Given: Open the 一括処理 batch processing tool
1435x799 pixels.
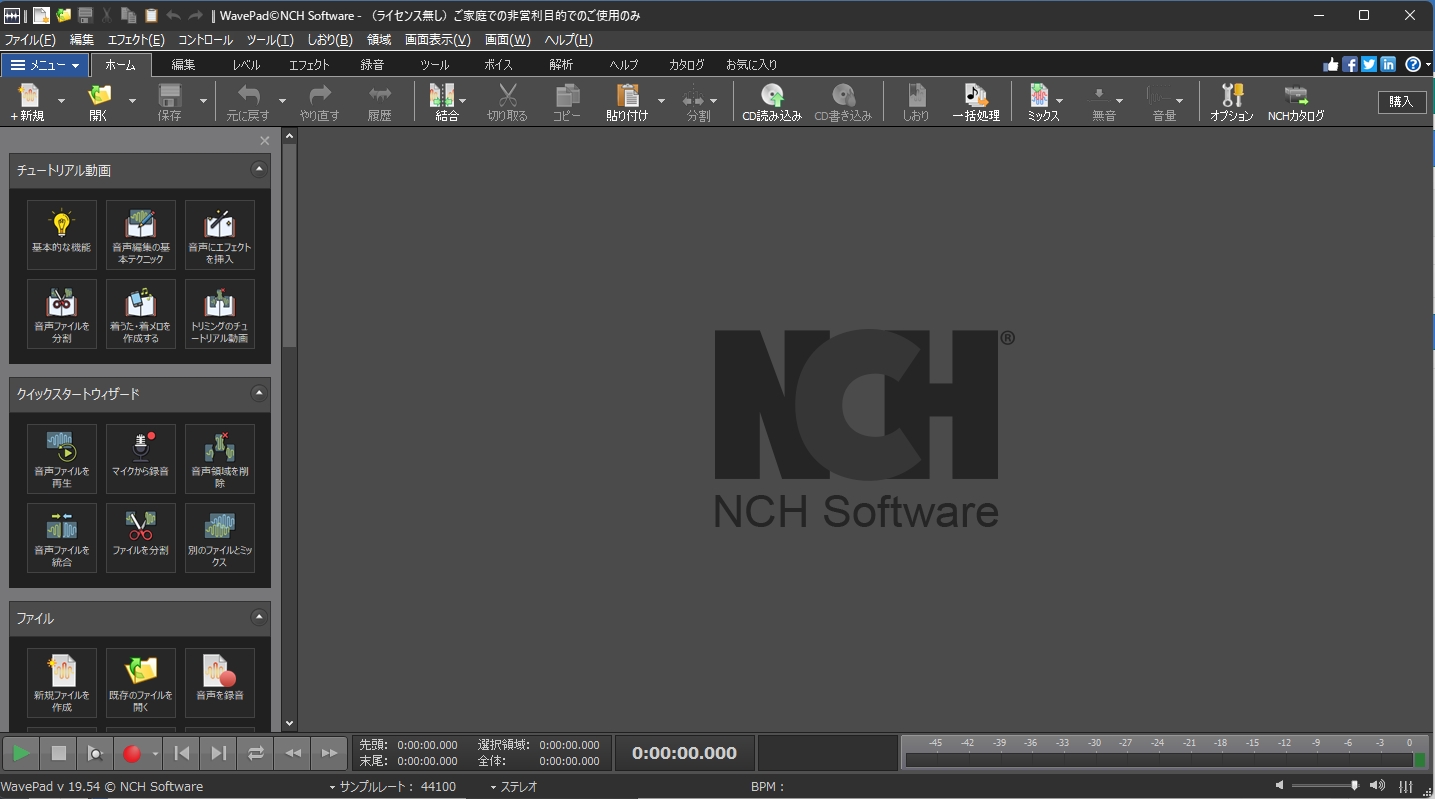Looking at the screenshot, I should (x=975, y=102).
